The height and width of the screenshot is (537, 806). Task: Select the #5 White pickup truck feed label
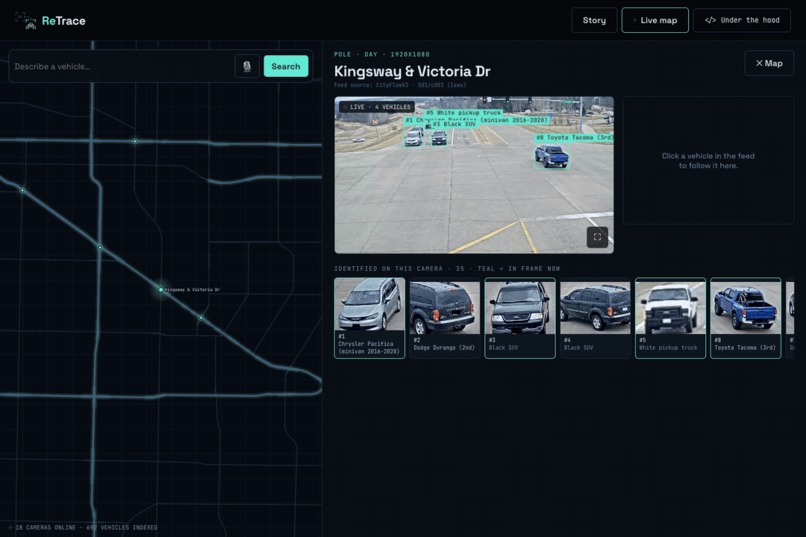pos(464,113)
